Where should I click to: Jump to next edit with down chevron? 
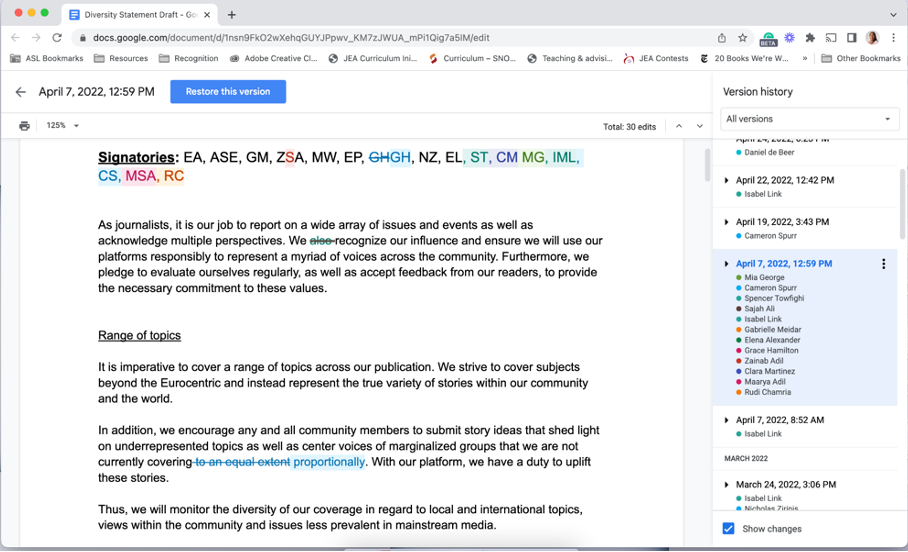pos(700,126)
